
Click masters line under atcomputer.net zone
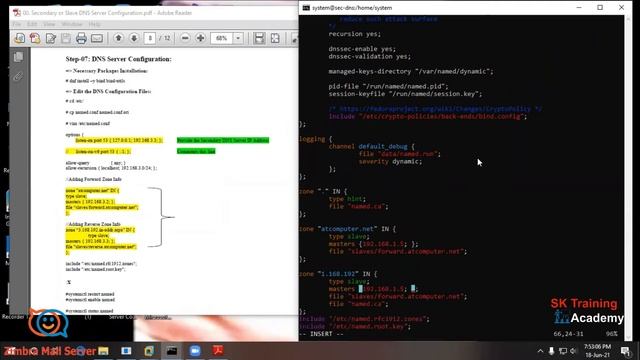pyautogui.click(x=373, y=244)
